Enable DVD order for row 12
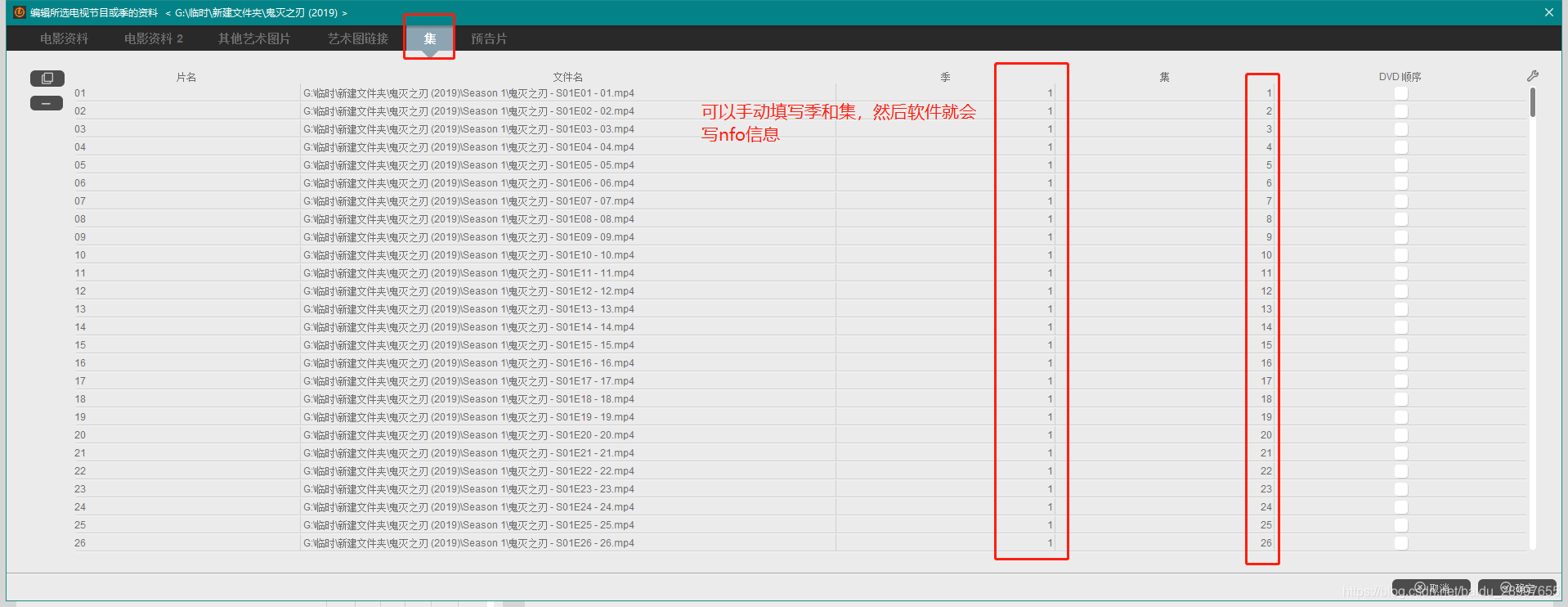The image size is (1568, 607). click(x=1401, y=291)
